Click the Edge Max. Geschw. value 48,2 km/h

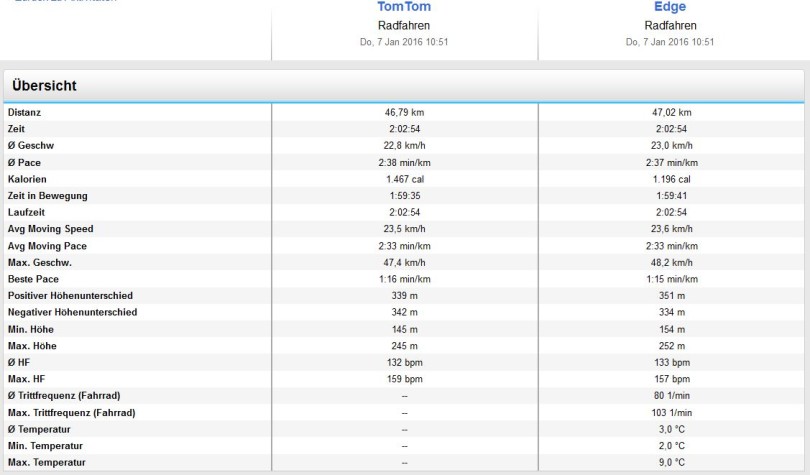(x=670, y=262)
